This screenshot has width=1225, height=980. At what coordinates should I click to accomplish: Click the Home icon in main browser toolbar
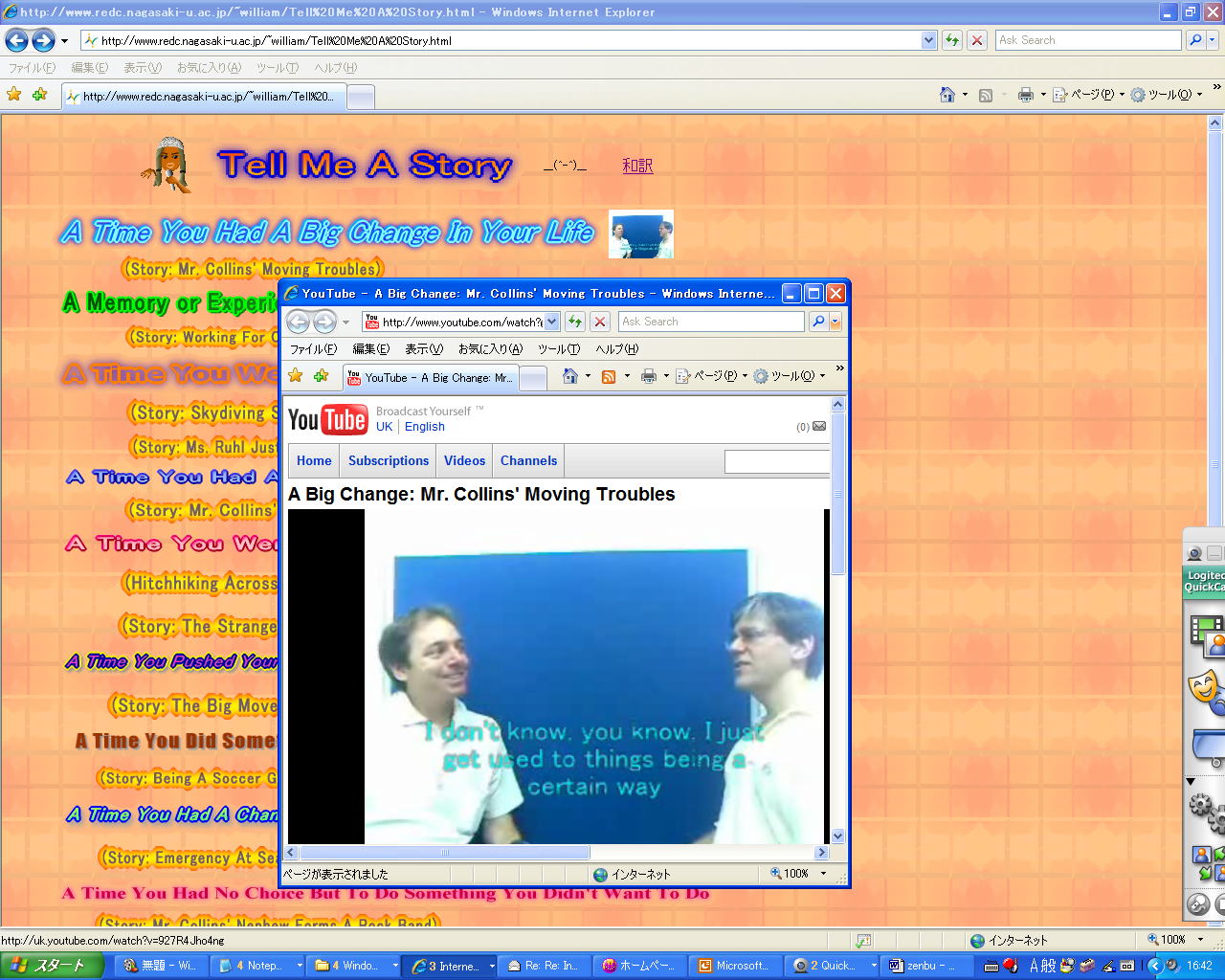coord(947,95)
